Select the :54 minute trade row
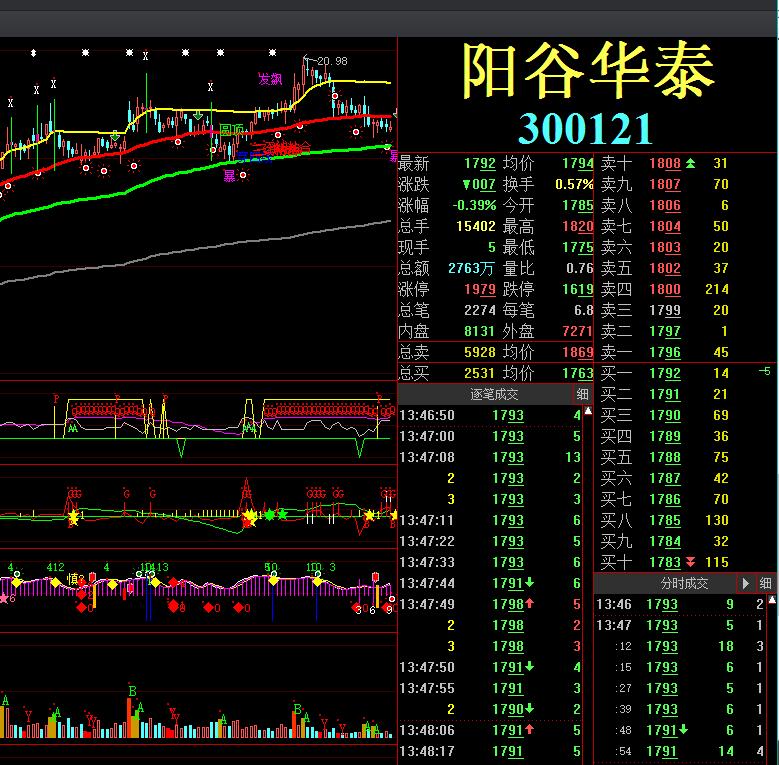 [x=680, y=751]
